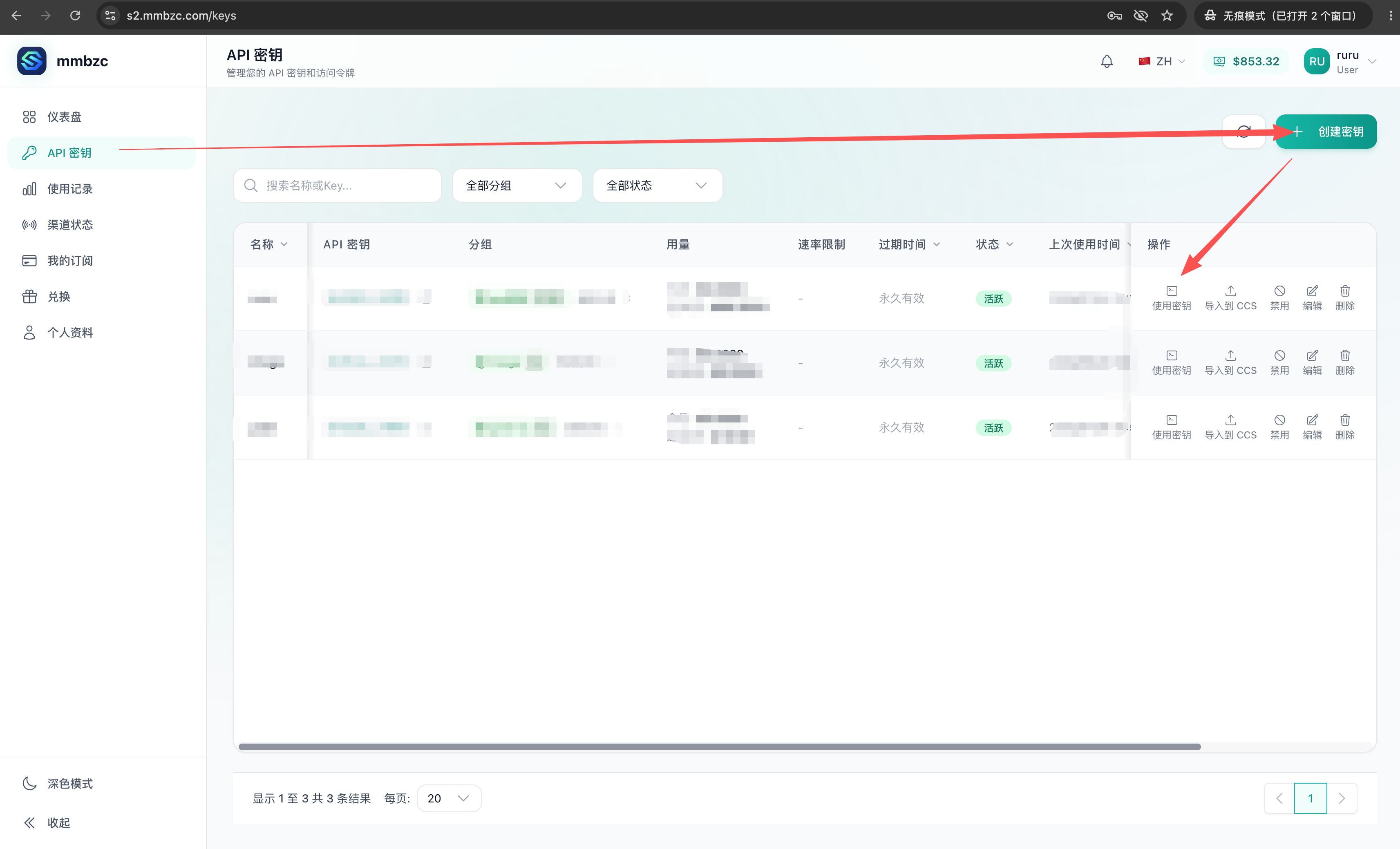The width and height of the screenshot is (1400, 849).
Task: Open 我的订阅 subscriptions page
Action: pos(102,261)
